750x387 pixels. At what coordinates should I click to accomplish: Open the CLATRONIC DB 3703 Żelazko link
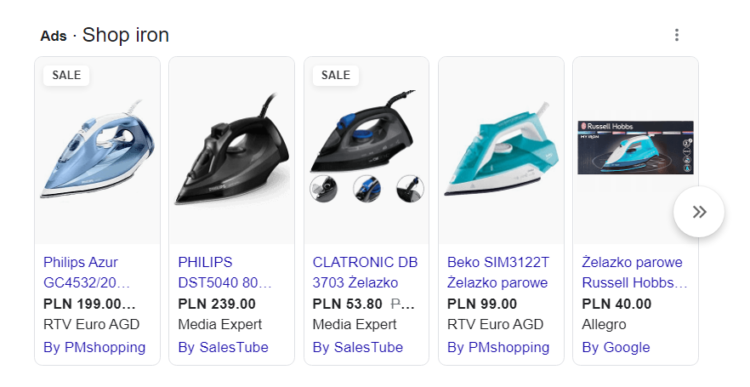click(365, 272)
